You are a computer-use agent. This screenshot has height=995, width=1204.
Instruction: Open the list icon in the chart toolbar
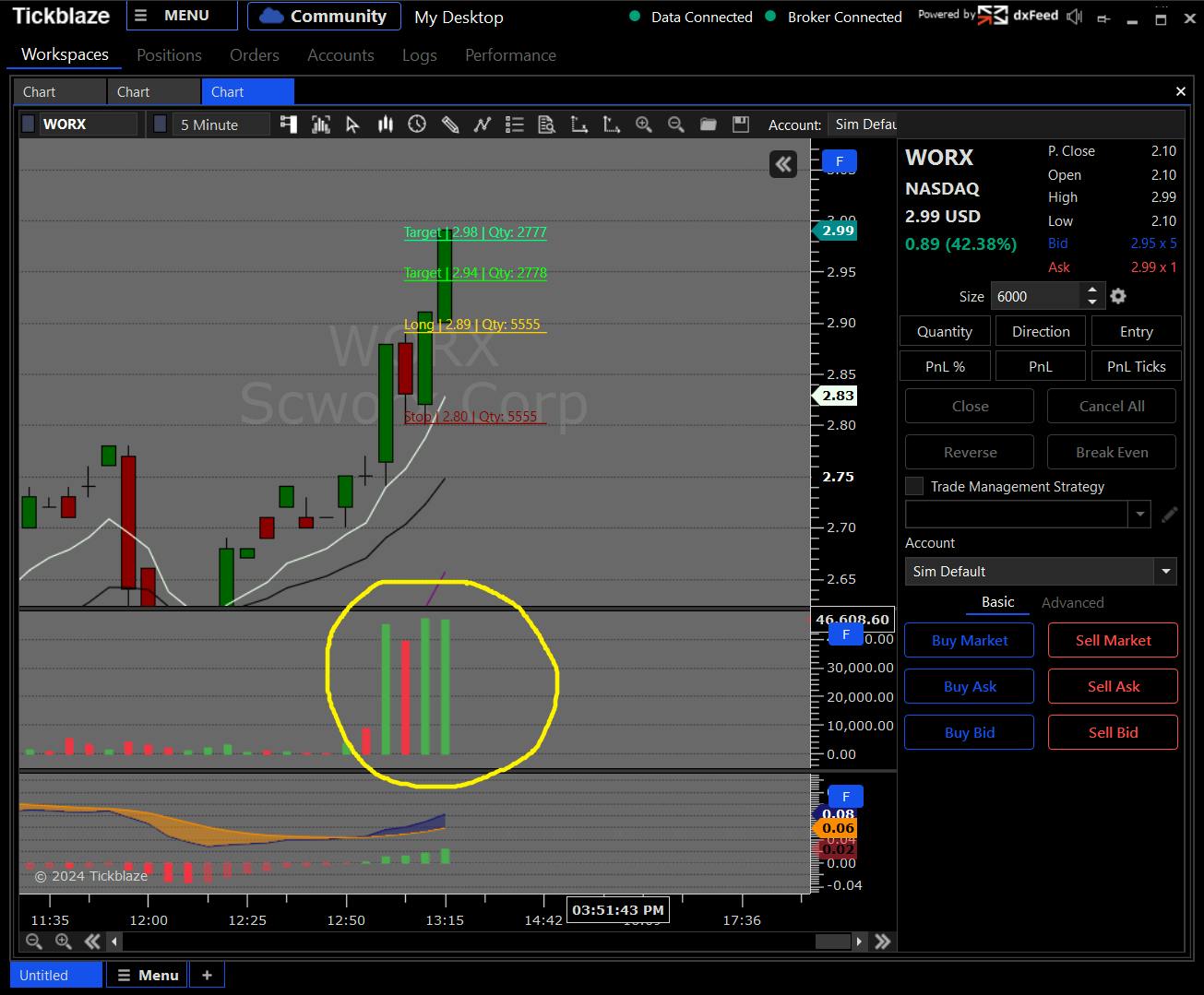tap(515, 124)
